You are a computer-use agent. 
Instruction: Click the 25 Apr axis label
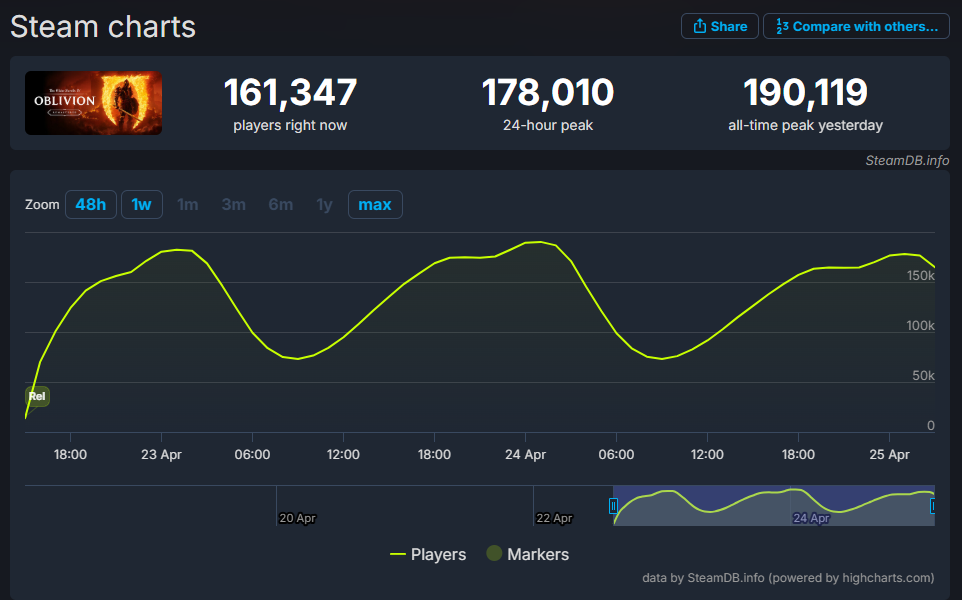pos(889,455)
